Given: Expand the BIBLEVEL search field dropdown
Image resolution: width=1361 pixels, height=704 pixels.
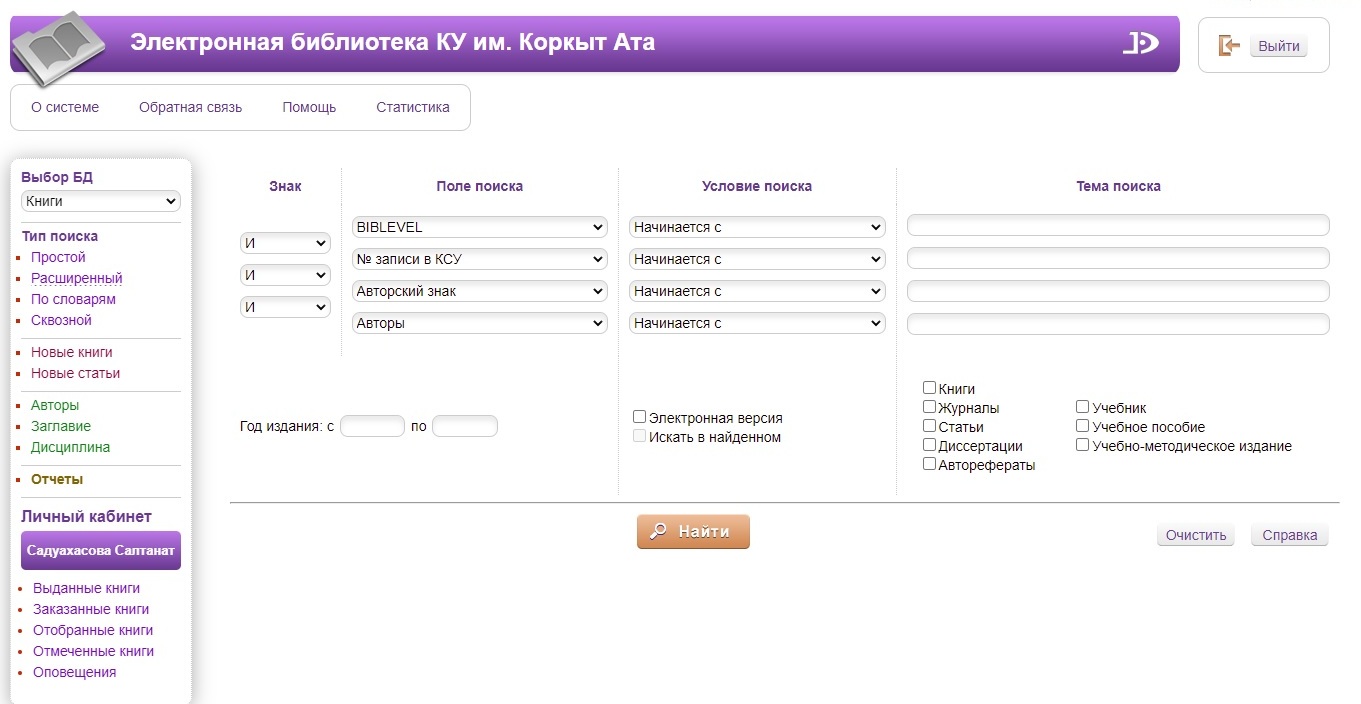Looking at the screenshot, I should (480, 227).
